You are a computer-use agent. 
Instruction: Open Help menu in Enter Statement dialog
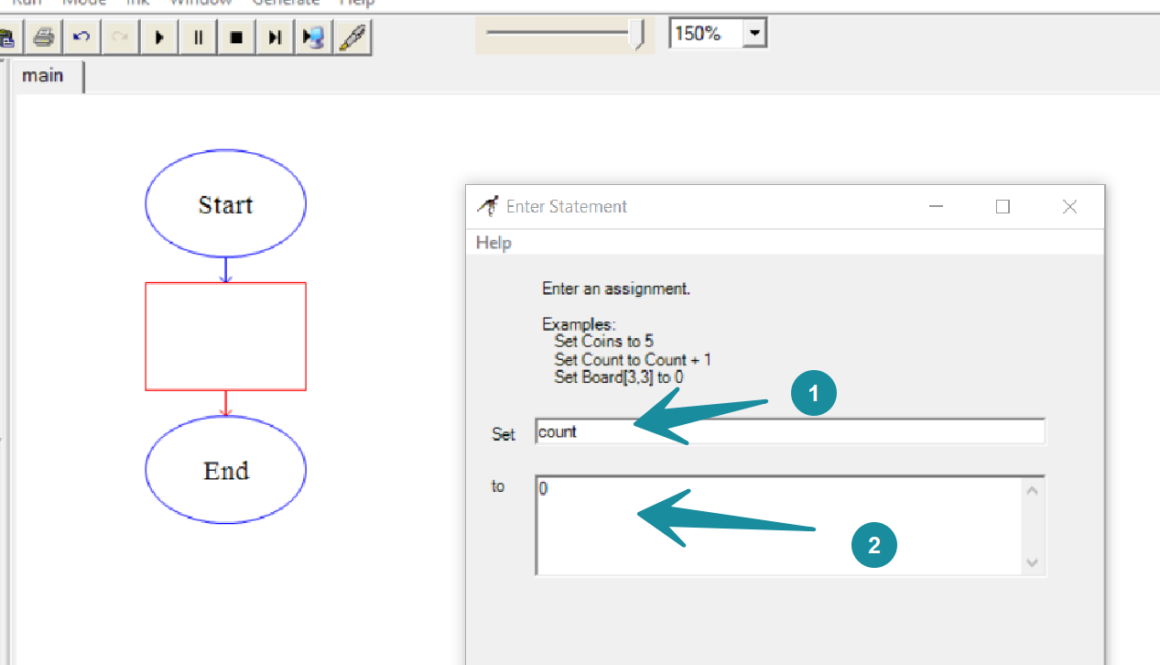pos(493,243)
